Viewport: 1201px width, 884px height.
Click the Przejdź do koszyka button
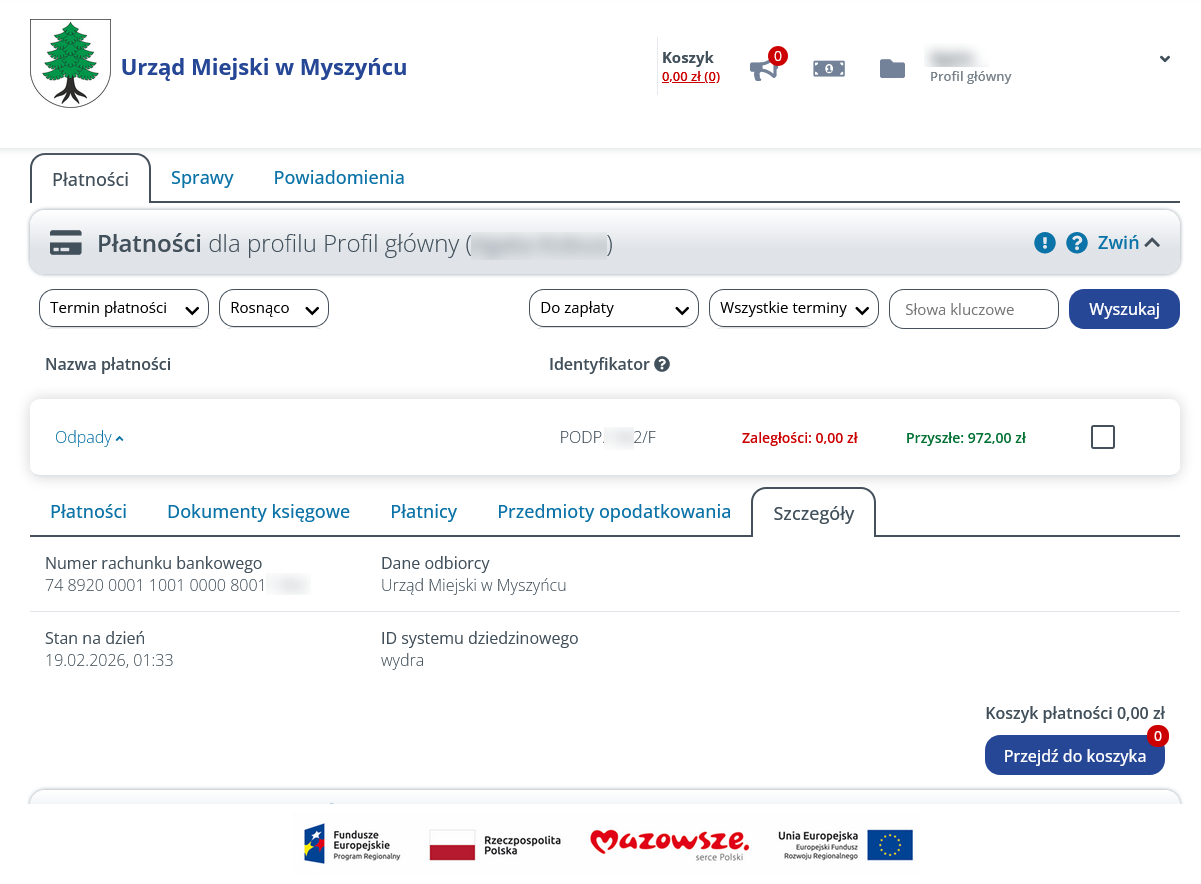(x=1074, y=756)
